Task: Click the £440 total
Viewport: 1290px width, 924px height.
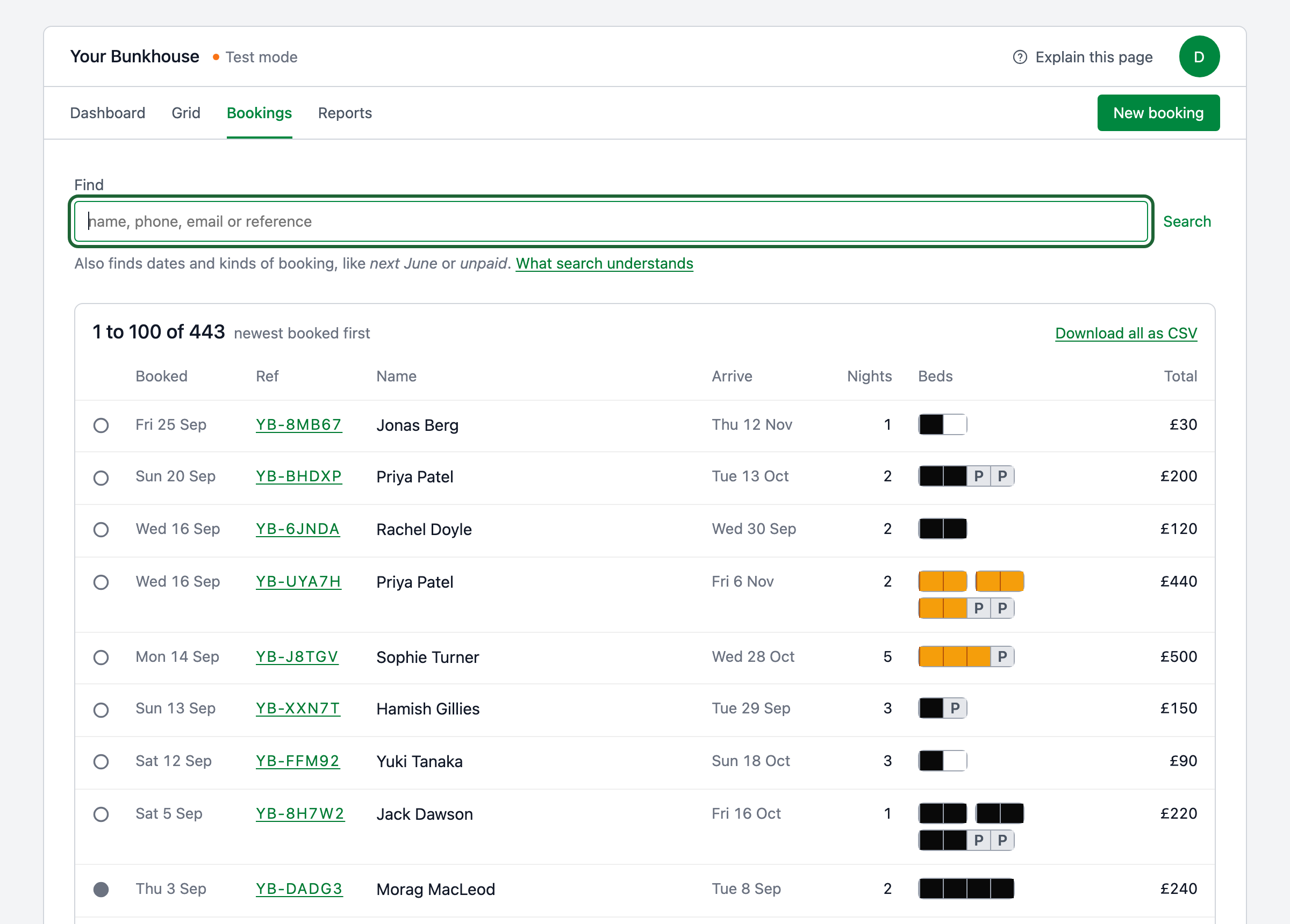Action: [x=1179, y=582]
